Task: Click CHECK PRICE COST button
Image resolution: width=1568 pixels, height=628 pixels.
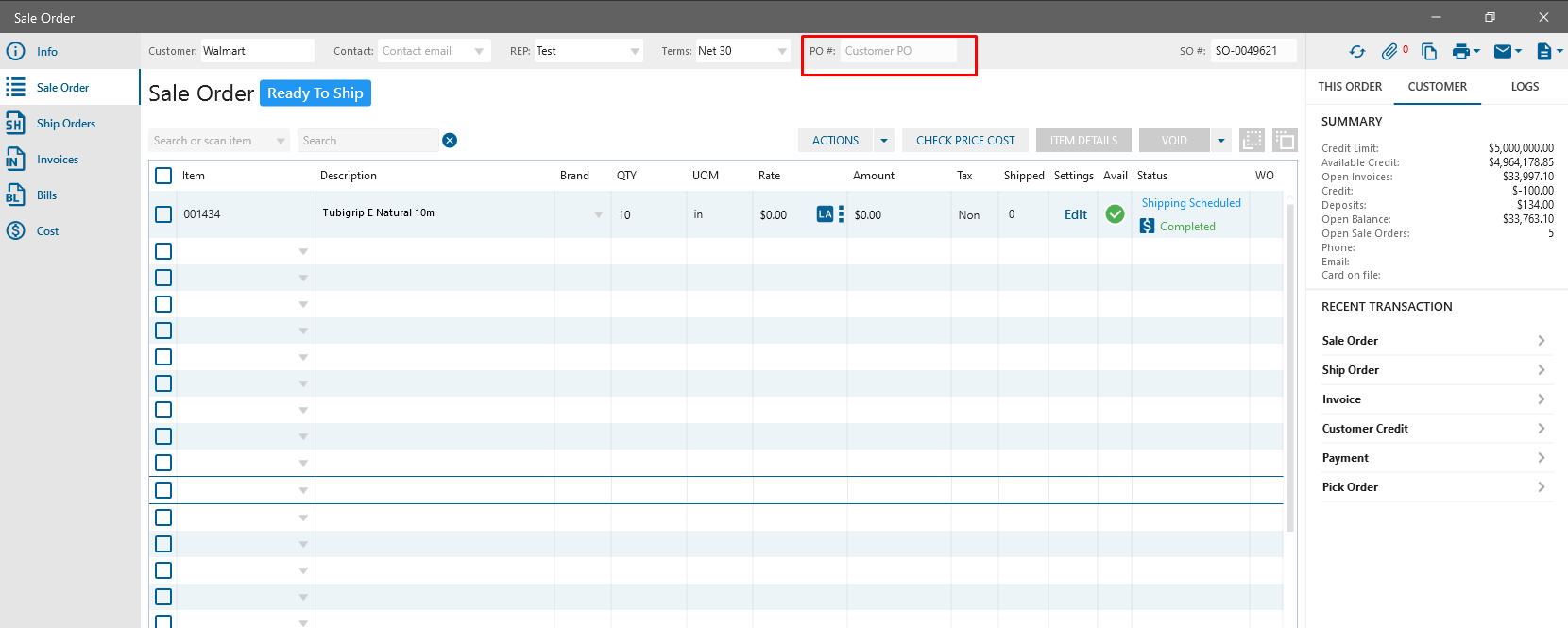Action: (x=965, y=141)
